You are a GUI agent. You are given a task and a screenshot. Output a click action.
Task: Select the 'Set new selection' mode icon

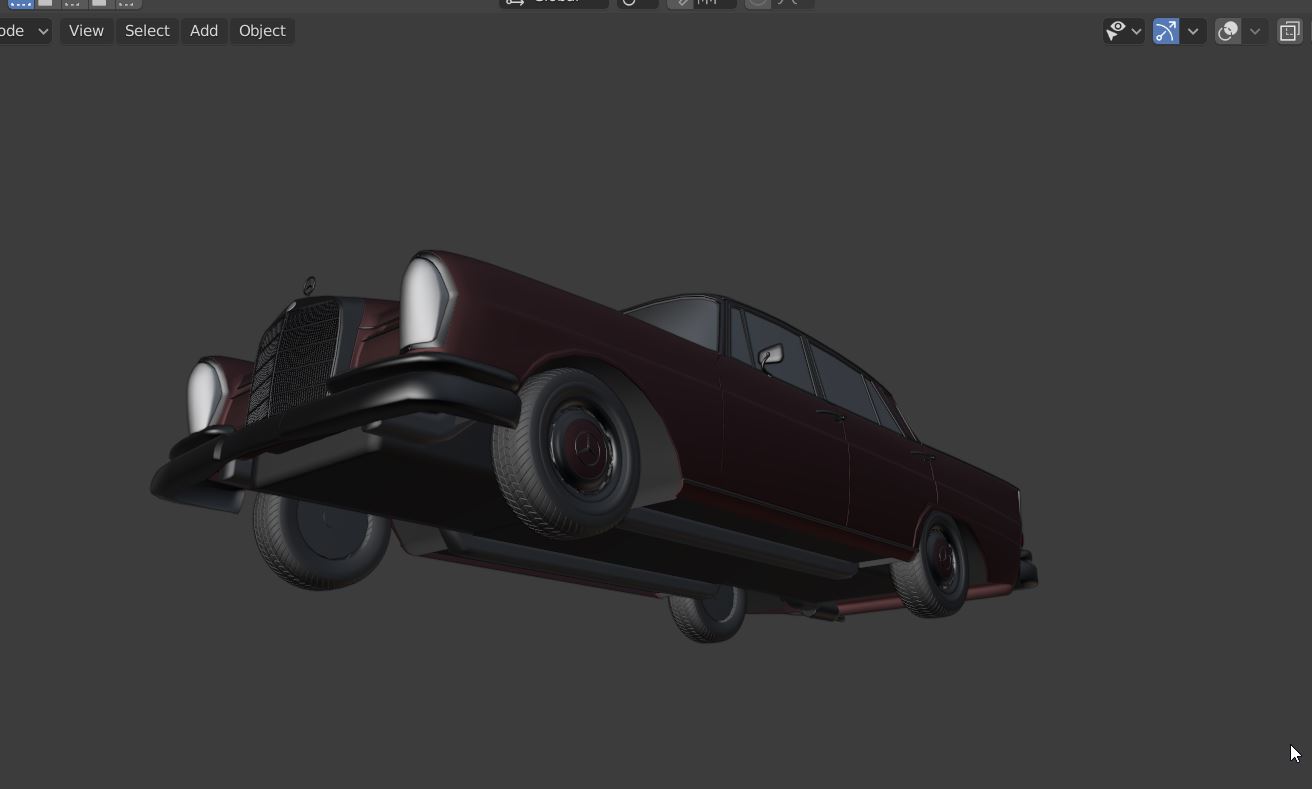(20, 3)
